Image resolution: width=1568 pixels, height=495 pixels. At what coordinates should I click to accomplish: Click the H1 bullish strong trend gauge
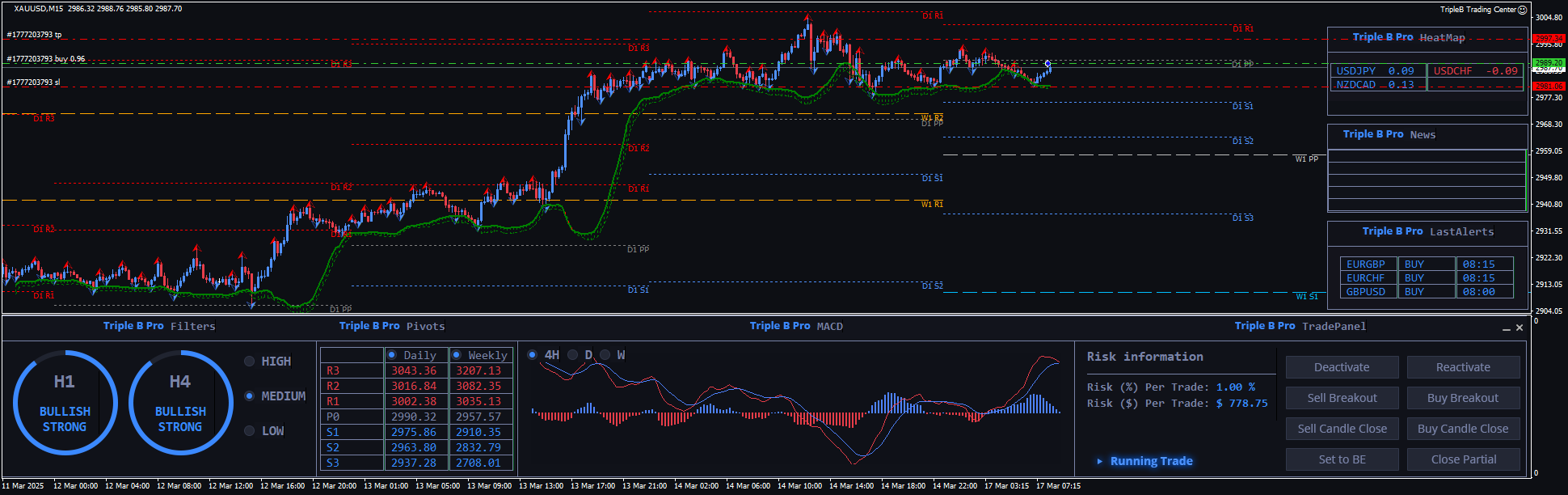(65, 403)
